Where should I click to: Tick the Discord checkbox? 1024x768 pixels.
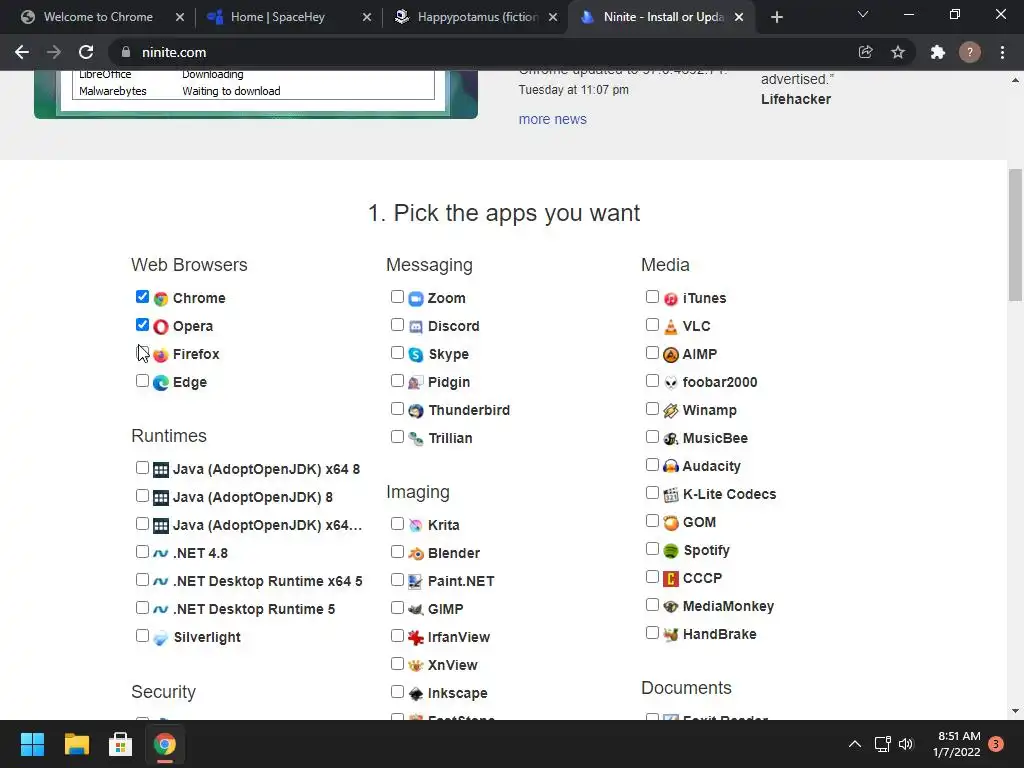pos(397,325)
